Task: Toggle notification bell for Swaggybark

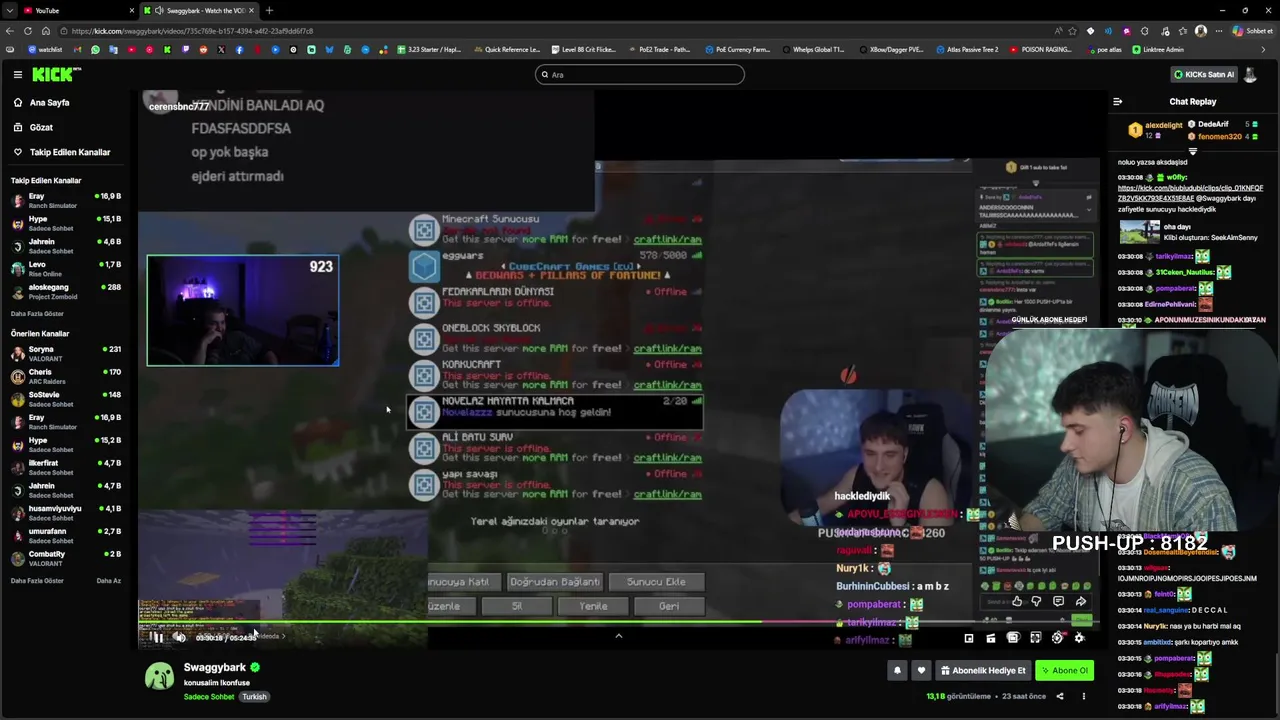Action: 897,670
